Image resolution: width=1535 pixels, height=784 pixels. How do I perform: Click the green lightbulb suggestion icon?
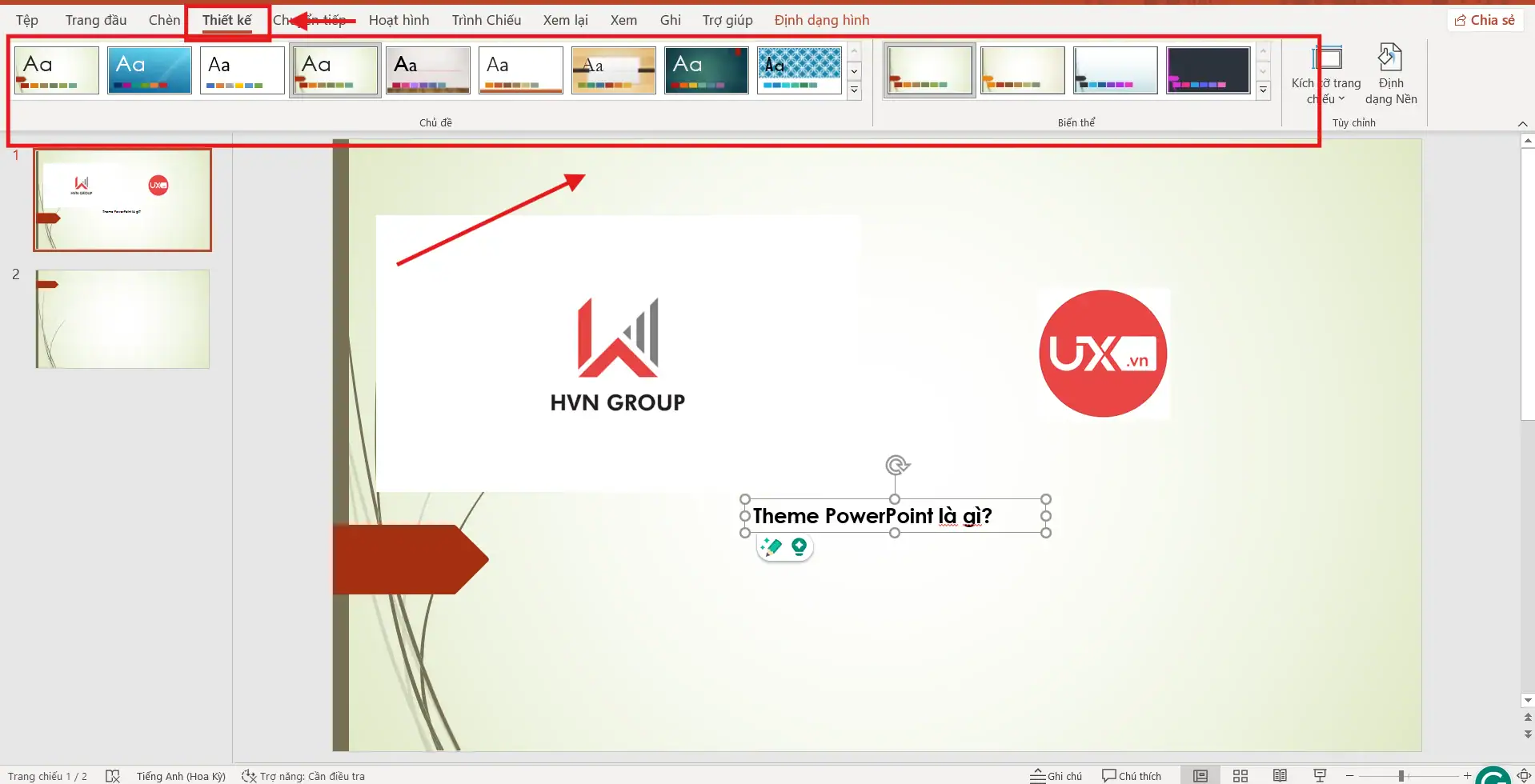[x=799, y=547]
